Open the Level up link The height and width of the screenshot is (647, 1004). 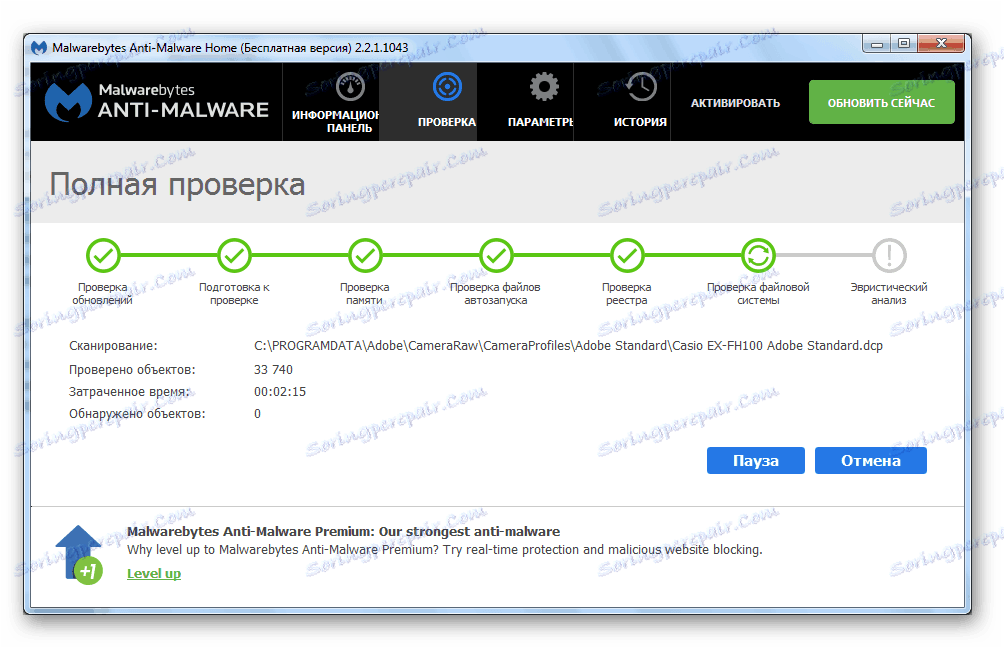tap(153, 573)
